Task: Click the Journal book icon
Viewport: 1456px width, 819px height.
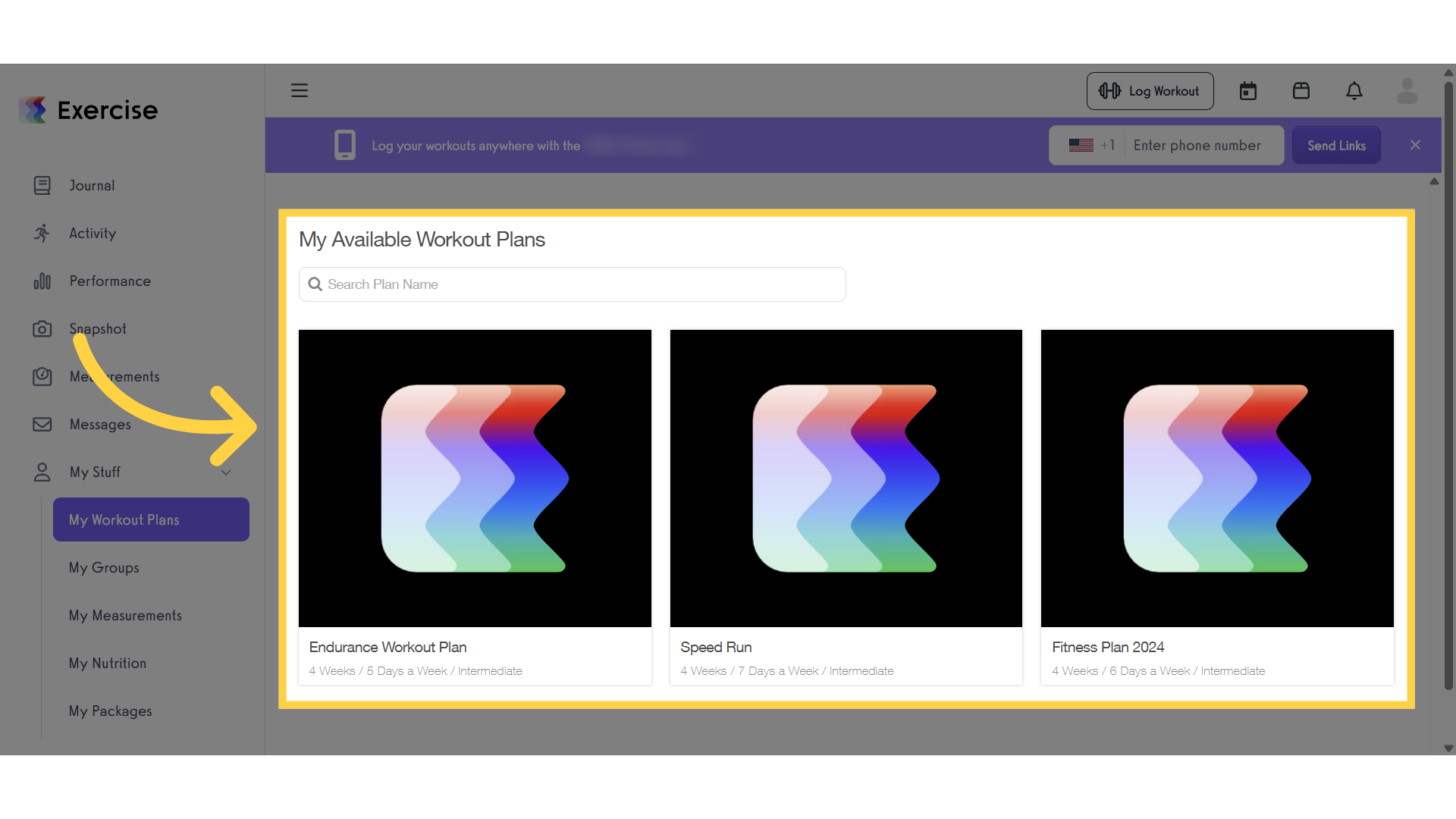Action: 42,186
